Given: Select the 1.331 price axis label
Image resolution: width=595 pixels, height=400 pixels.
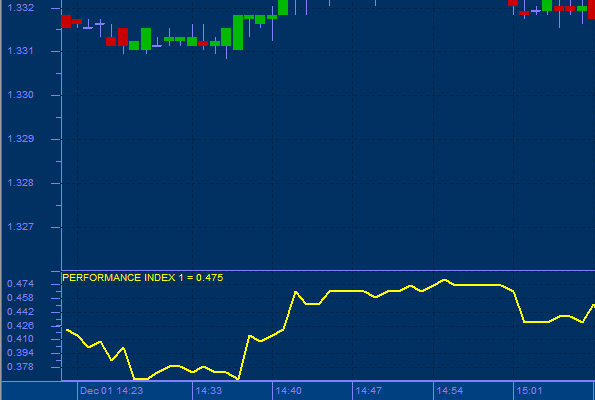Looking at the screenshot, I should pos(20,50).
